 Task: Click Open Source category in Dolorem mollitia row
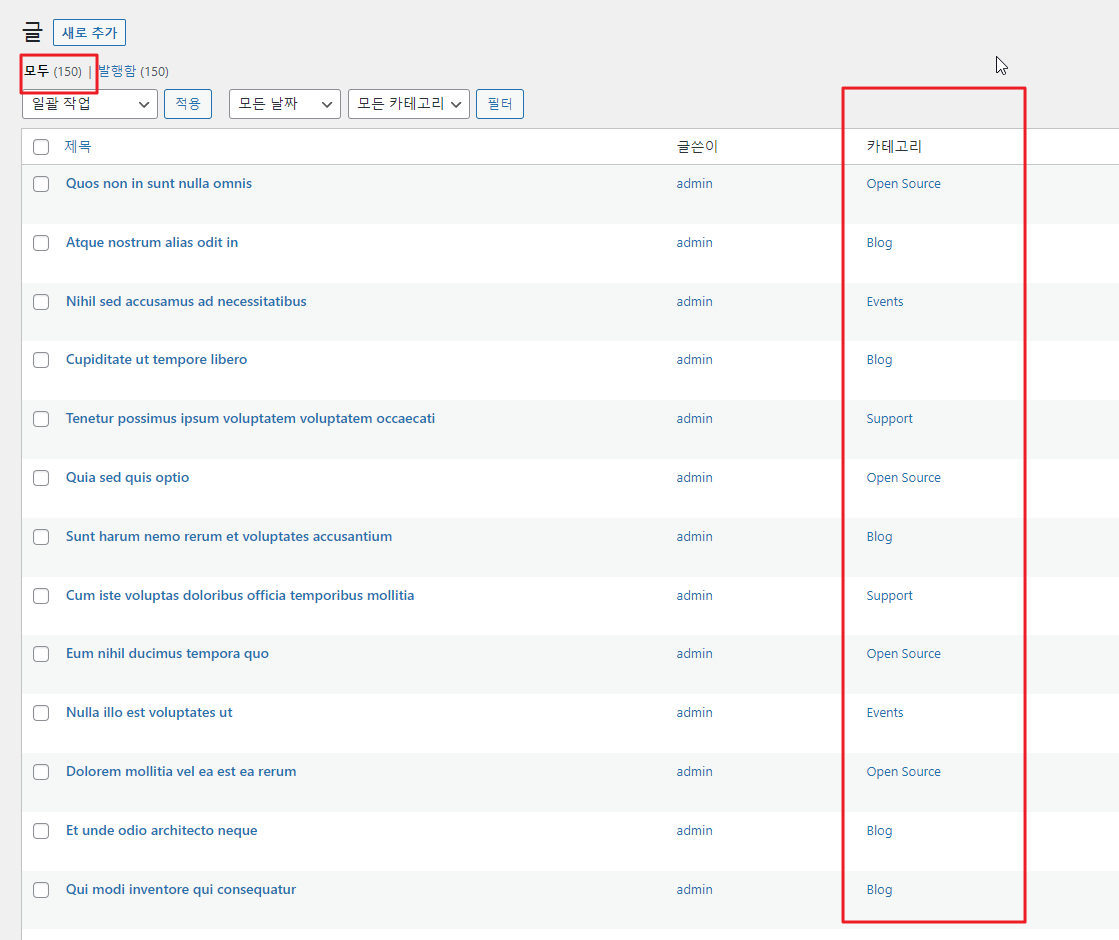[903, 772]
